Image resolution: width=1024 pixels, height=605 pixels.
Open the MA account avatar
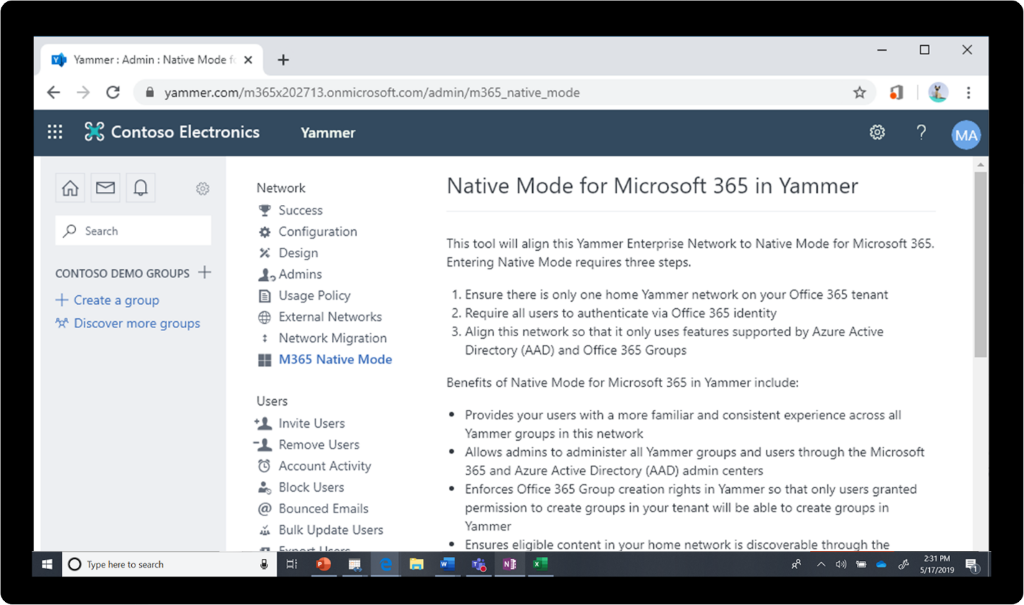965,133
